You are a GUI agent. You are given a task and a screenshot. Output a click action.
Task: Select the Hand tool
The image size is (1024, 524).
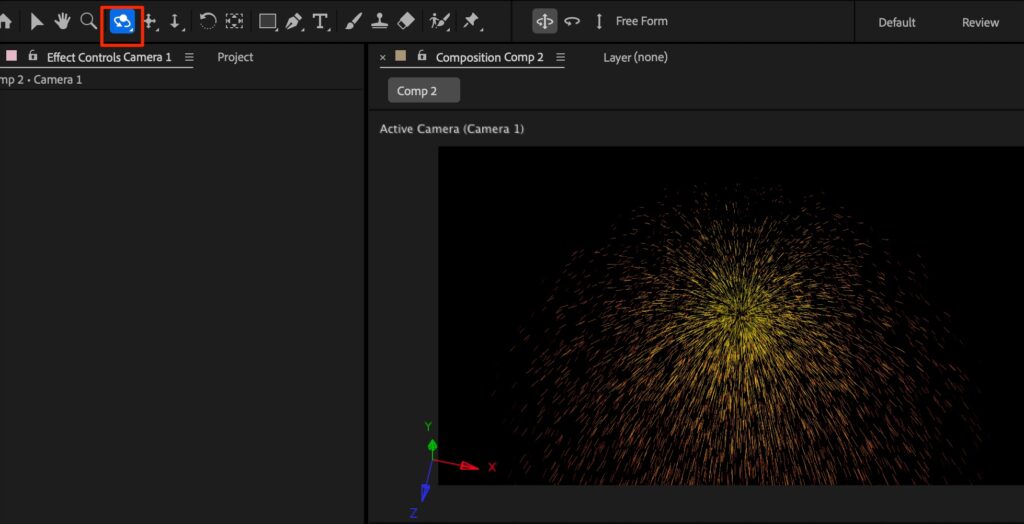[x=62, y=21]
